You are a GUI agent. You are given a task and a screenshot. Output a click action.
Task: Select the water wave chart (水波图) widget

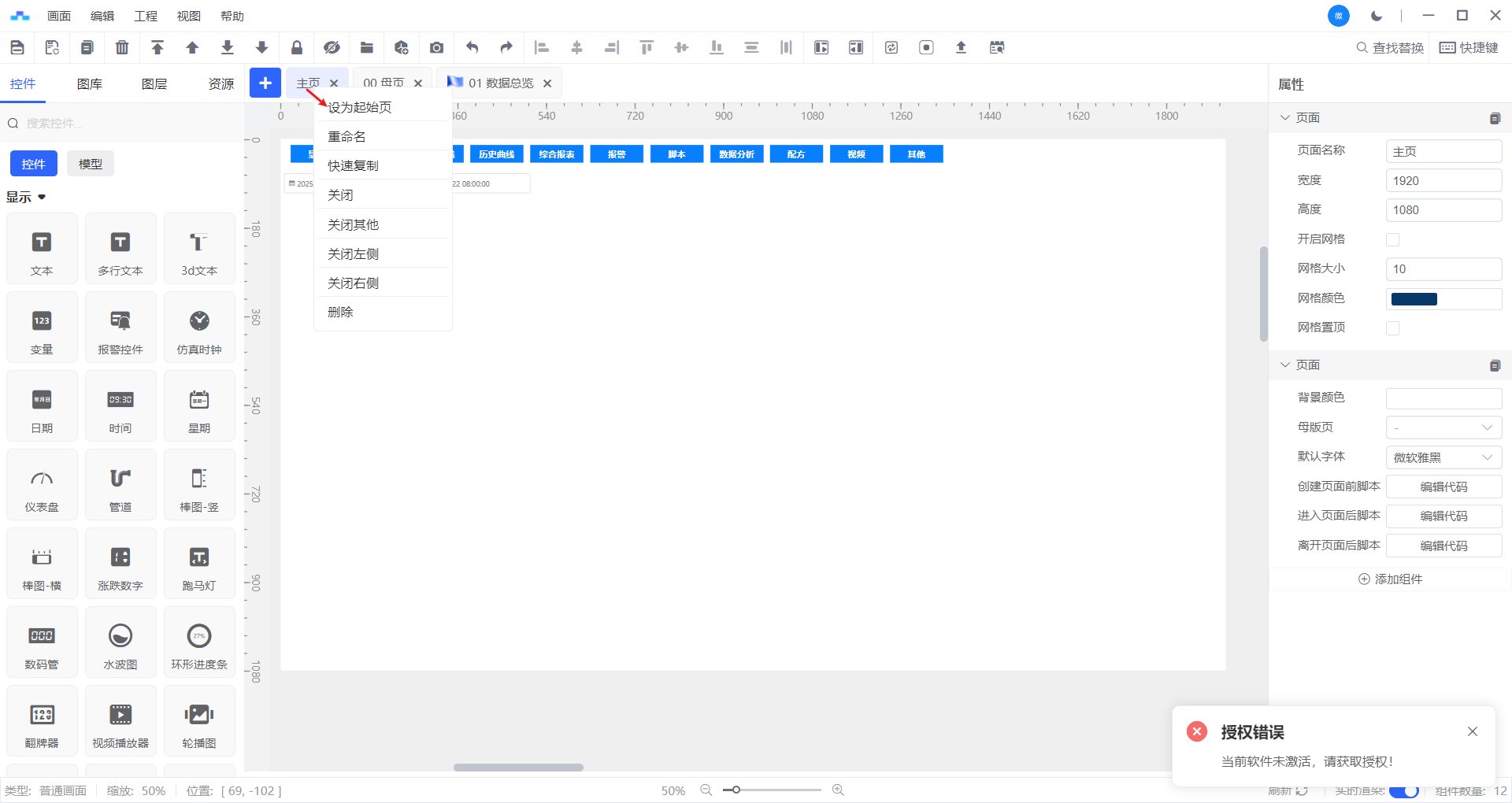coord(120,642)
